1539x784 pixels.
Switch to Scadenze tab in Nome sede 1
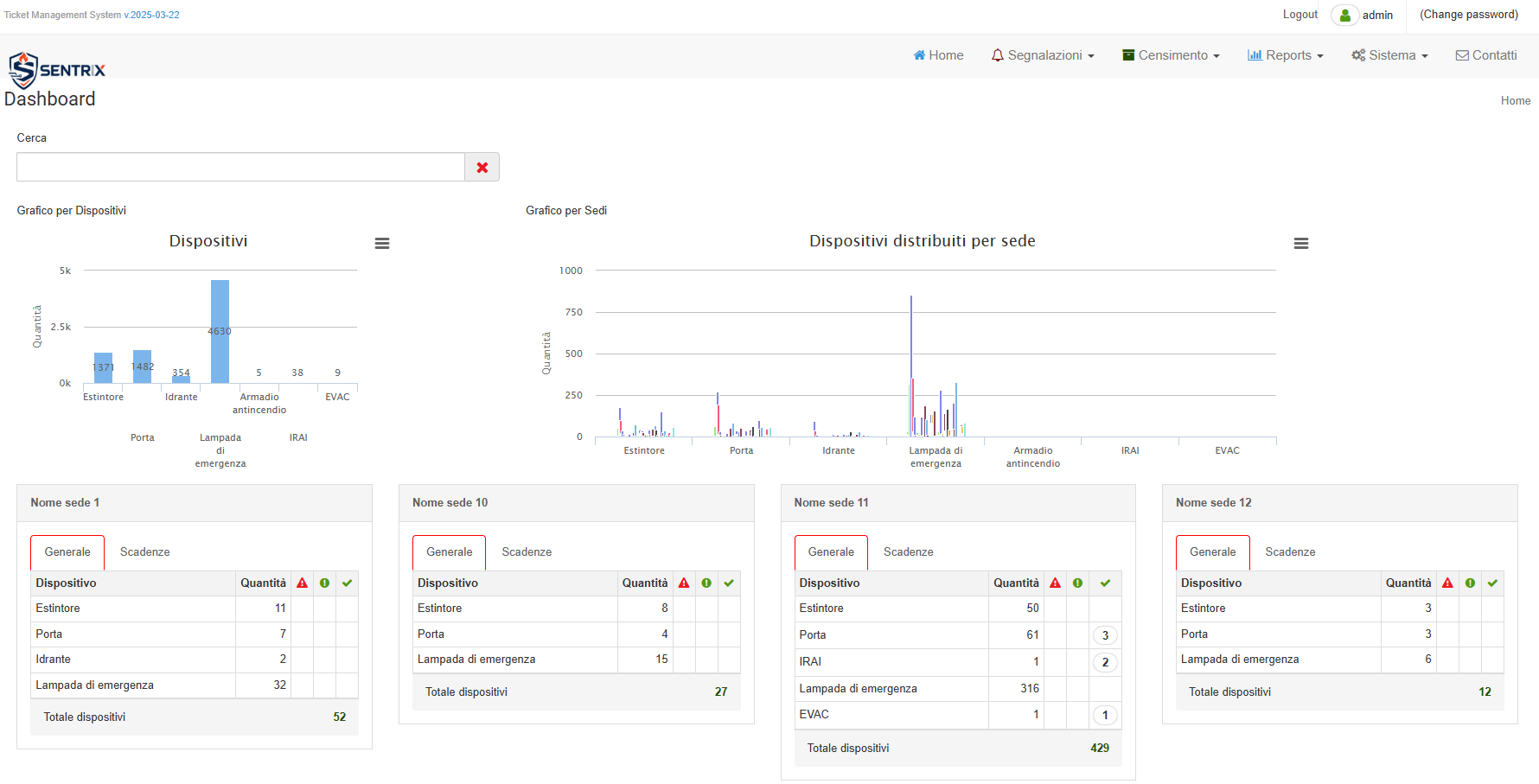145,552
